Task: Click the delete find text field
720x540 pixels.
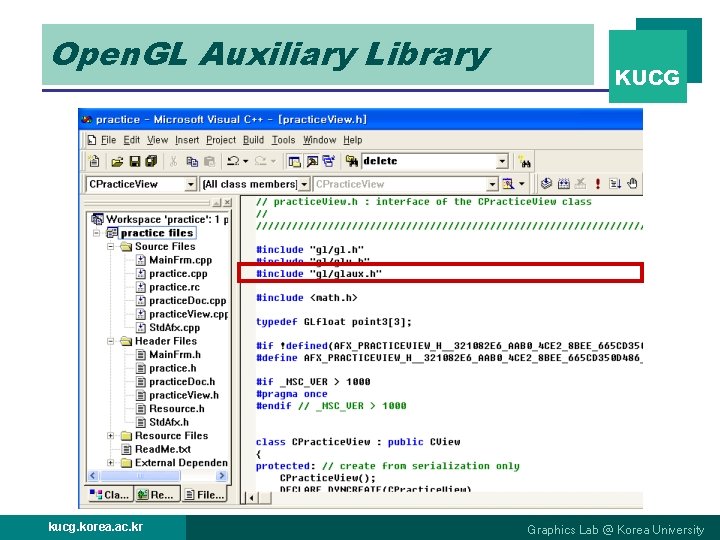Action: [x=429, y=161]
